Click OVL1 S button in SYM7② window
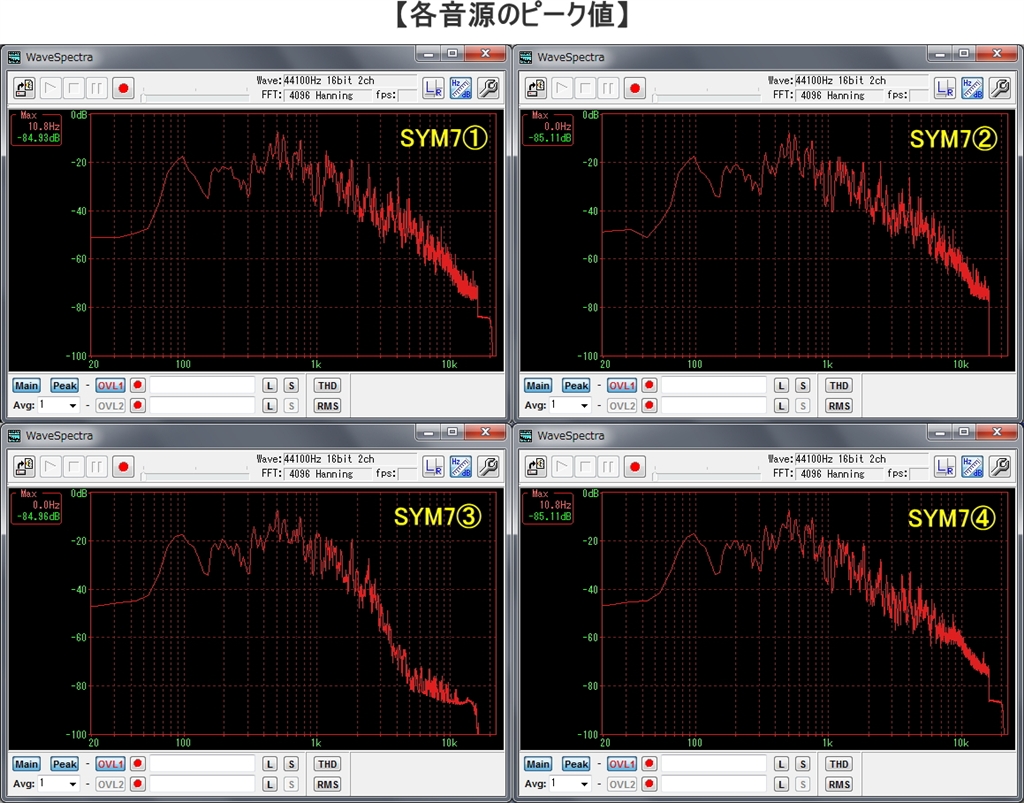This screenshot has width=1024, height=803. pyautogui.click(x=803, y=386)
